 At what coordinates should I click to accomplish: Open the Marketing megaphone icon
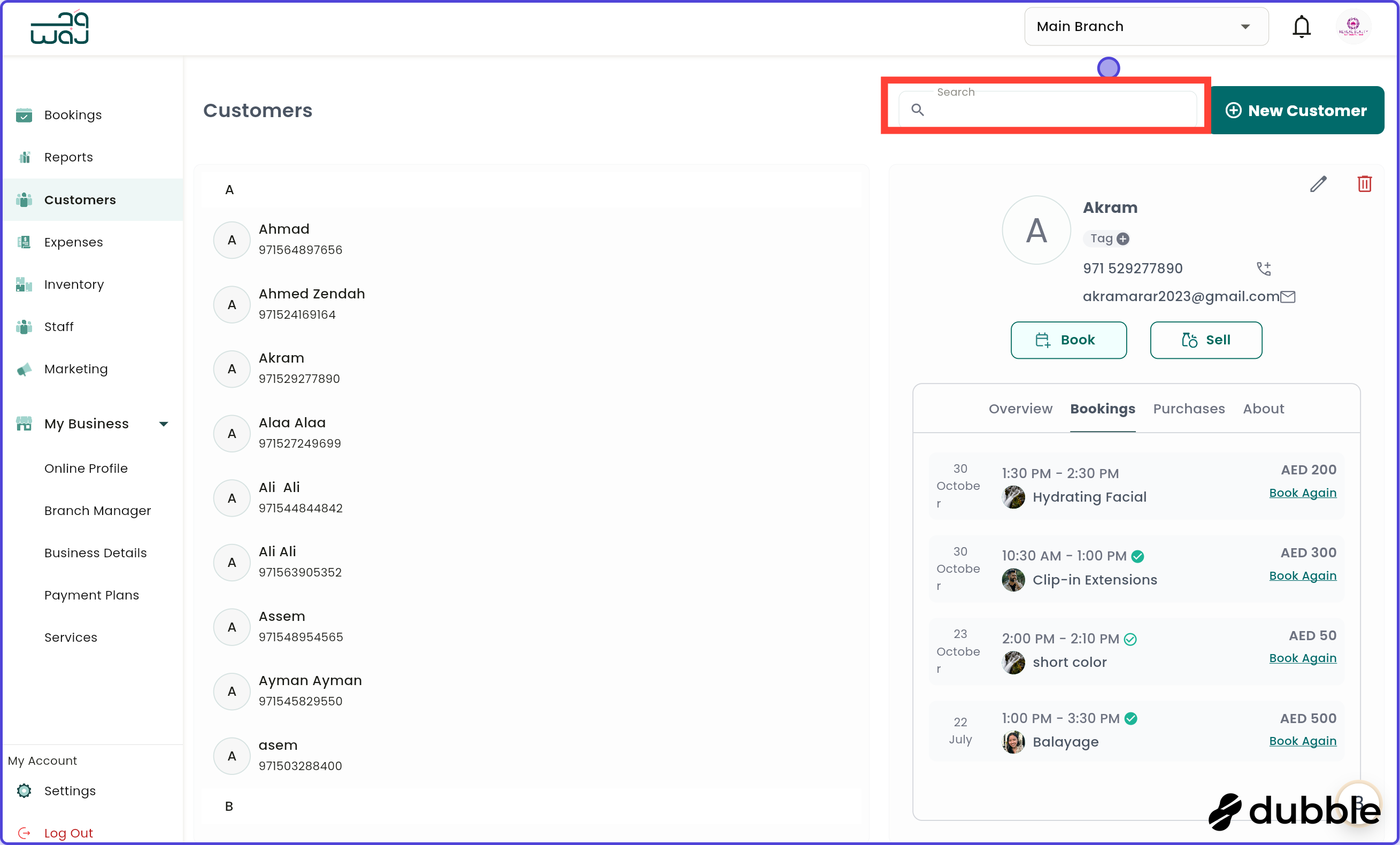click(24, 369)
